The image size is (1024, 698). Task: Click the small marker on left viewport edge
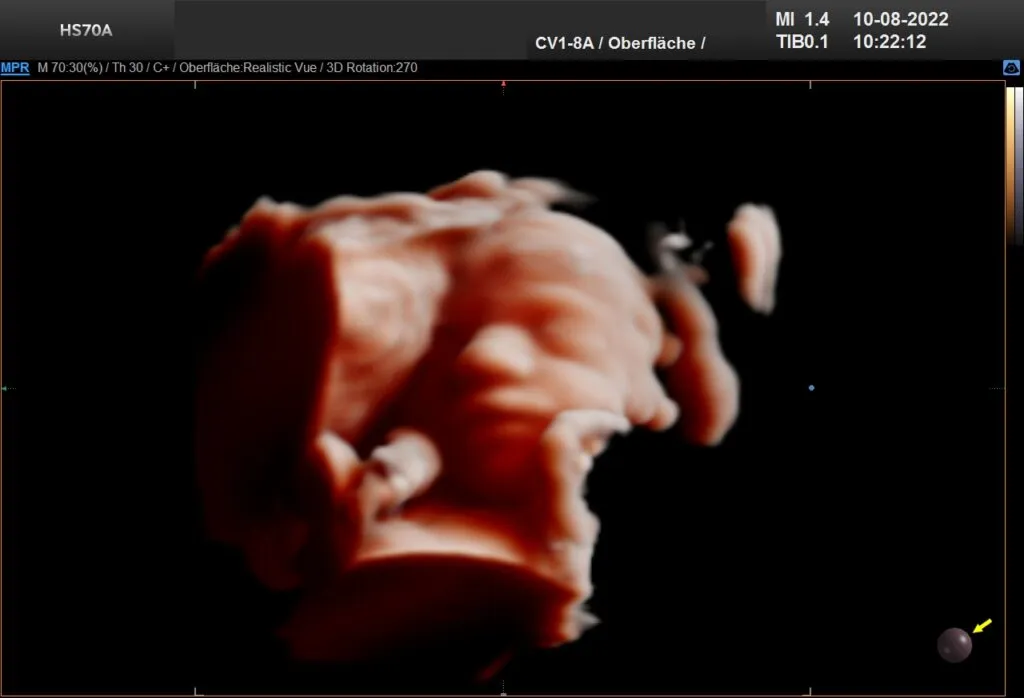tap(4, 388)
